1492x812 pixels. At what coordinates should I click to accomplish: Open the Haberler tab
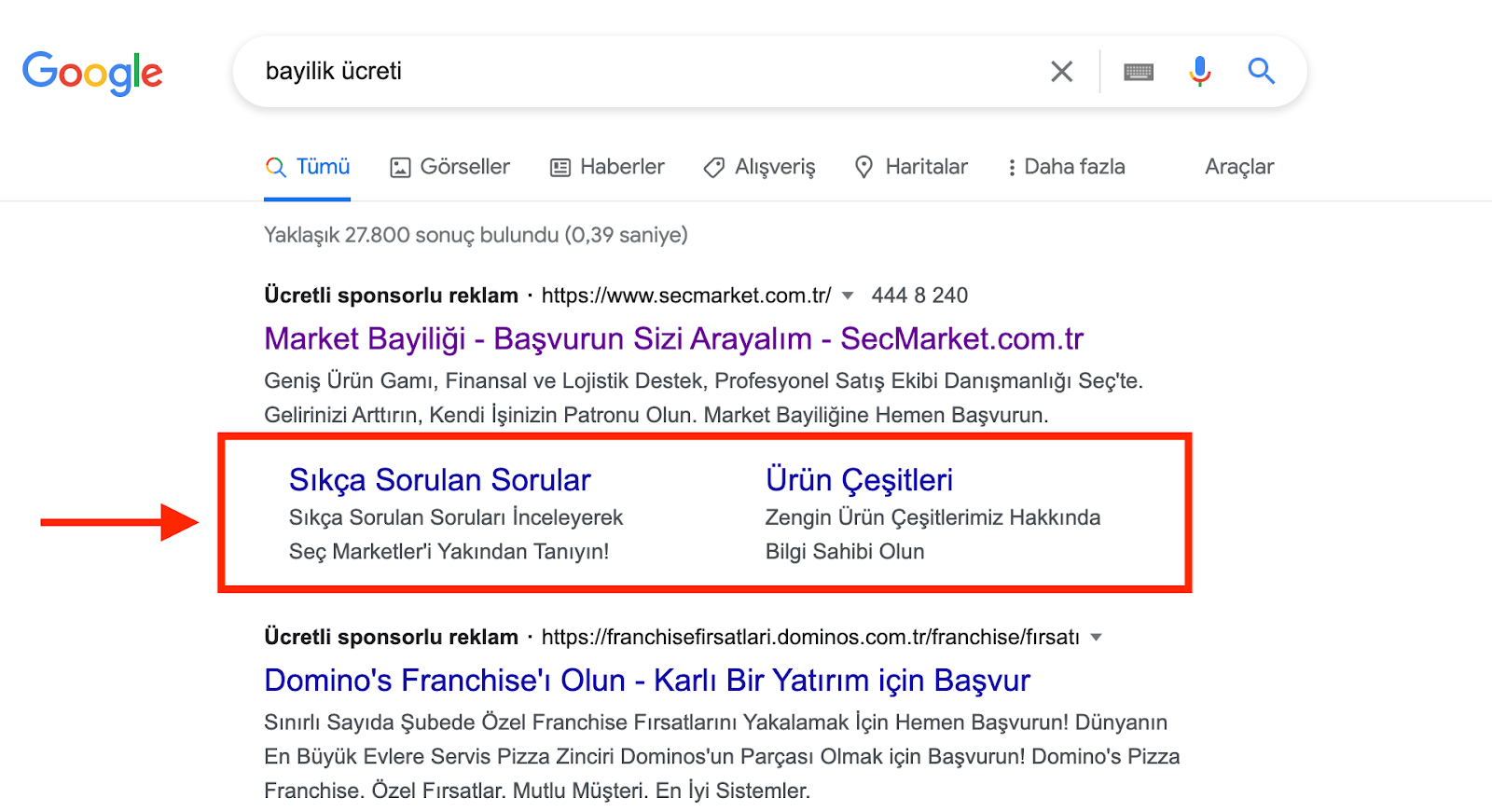point(607,167)
